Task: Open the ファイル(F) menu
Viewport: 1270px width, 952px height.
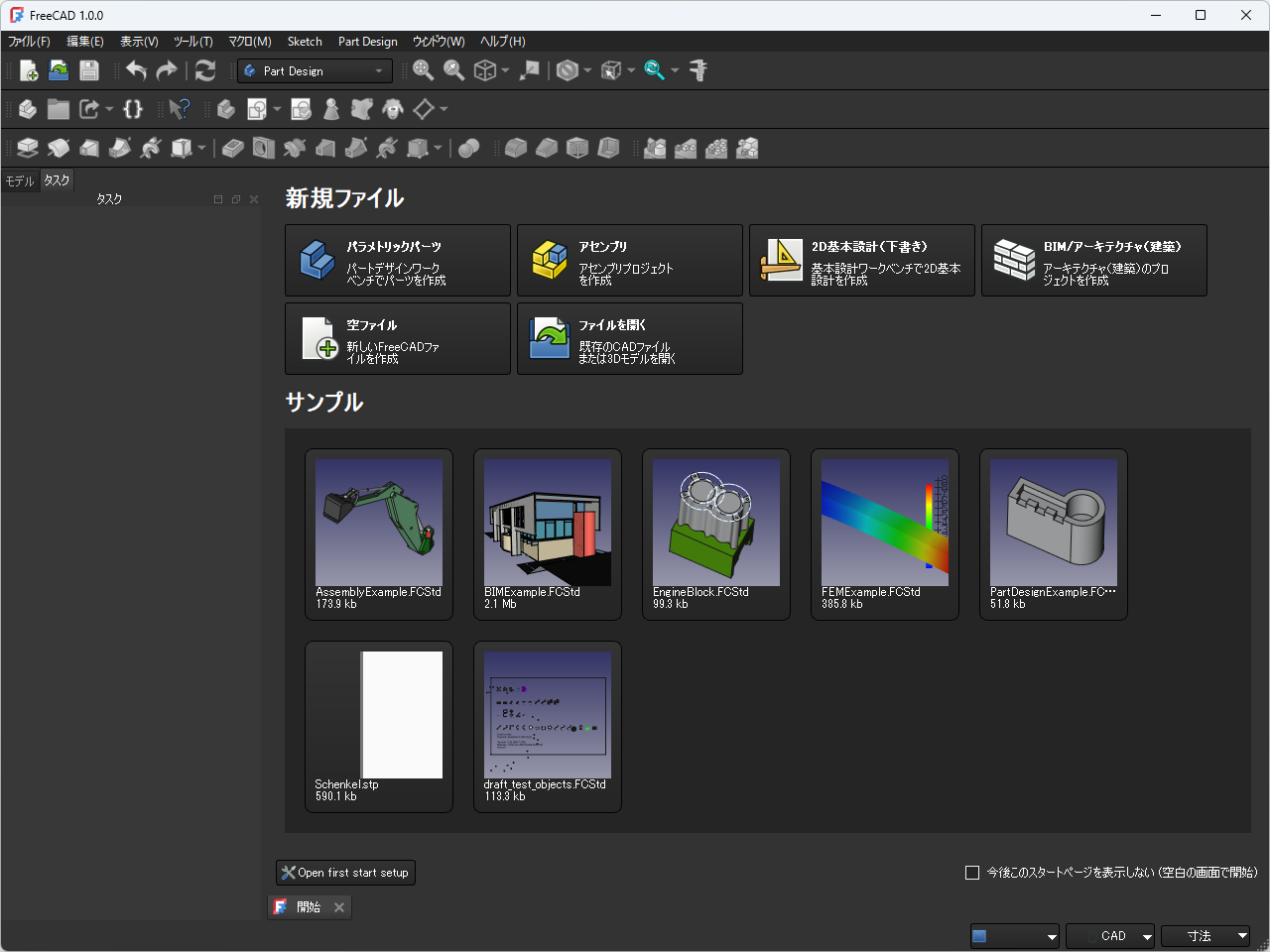Action: 29,42
